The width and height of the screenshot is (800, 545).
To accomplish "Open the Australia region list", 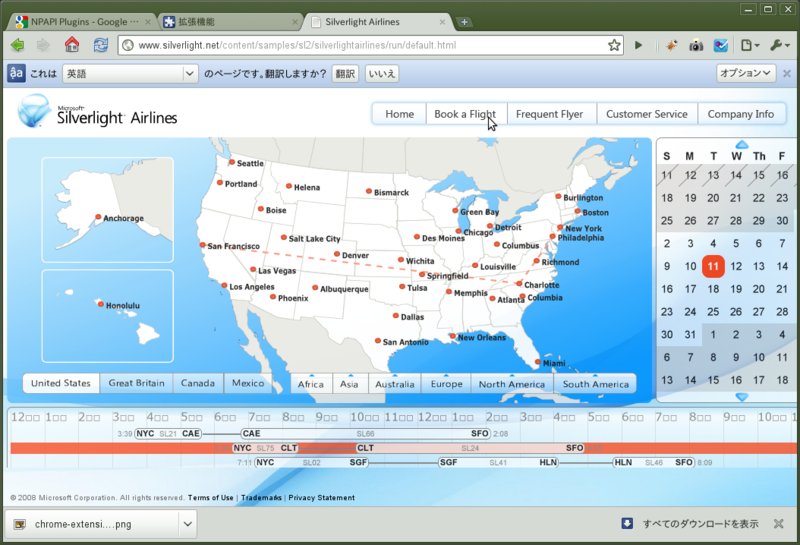I will pos(395,384).
